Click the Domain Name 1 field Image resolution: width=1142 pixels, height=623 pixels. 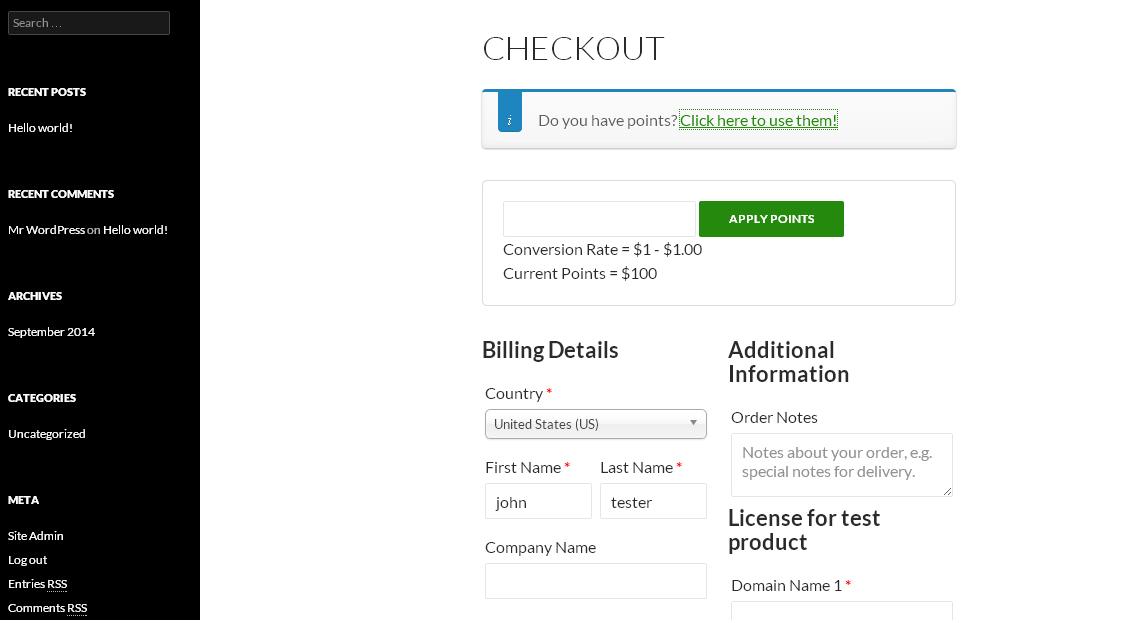[842, 612]
